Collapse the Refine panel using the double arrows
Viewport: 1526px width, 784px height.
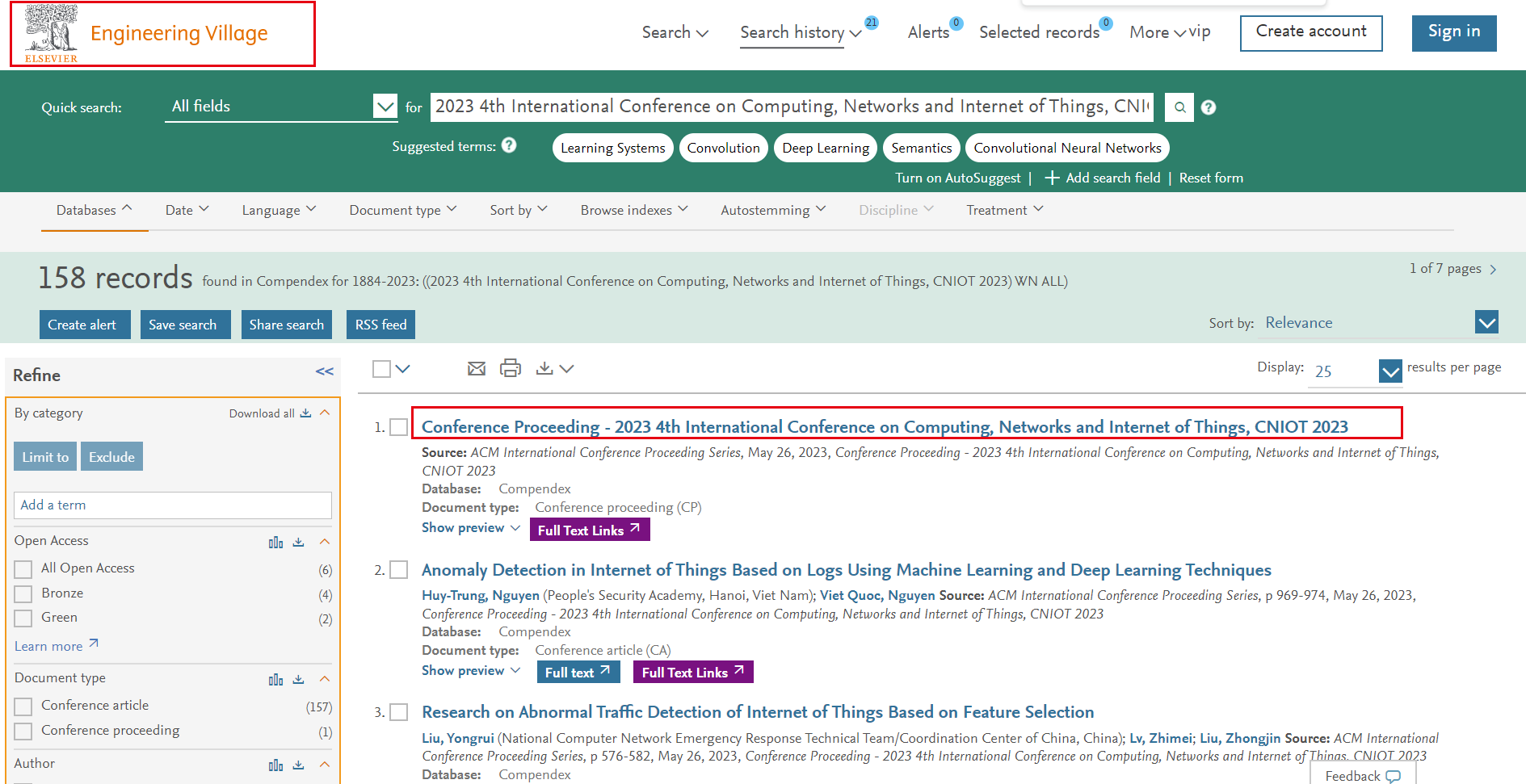325,371
